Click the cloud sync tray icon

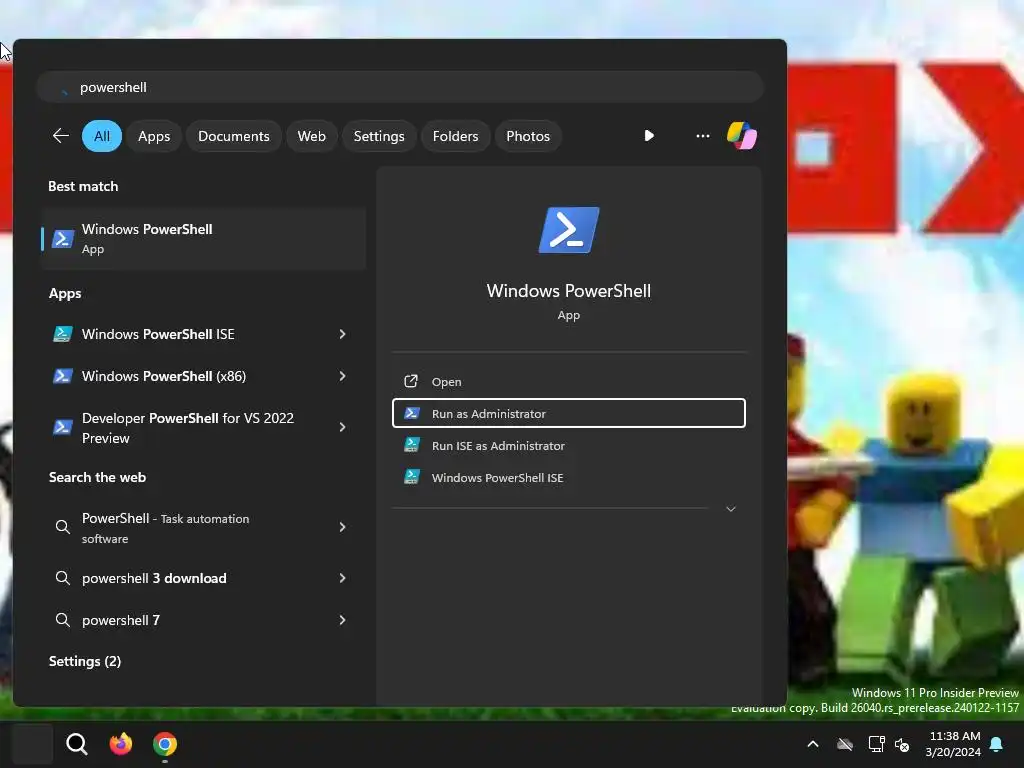[845, 744]
